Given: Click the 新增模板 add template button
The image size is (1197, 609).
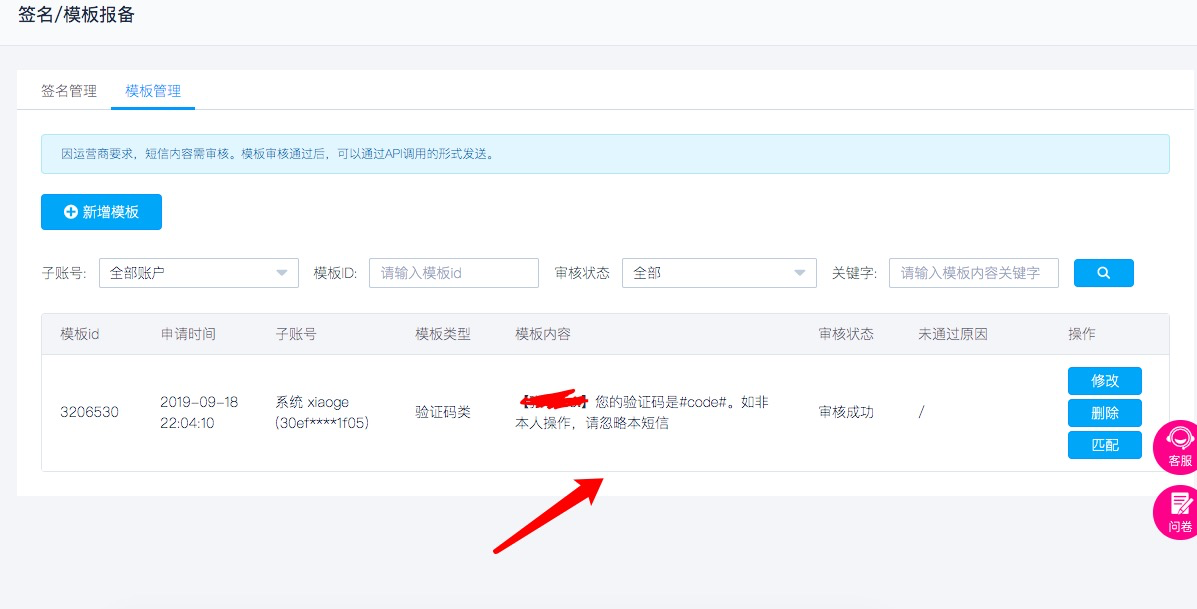Looking at the screenshot, I should 102,212.
